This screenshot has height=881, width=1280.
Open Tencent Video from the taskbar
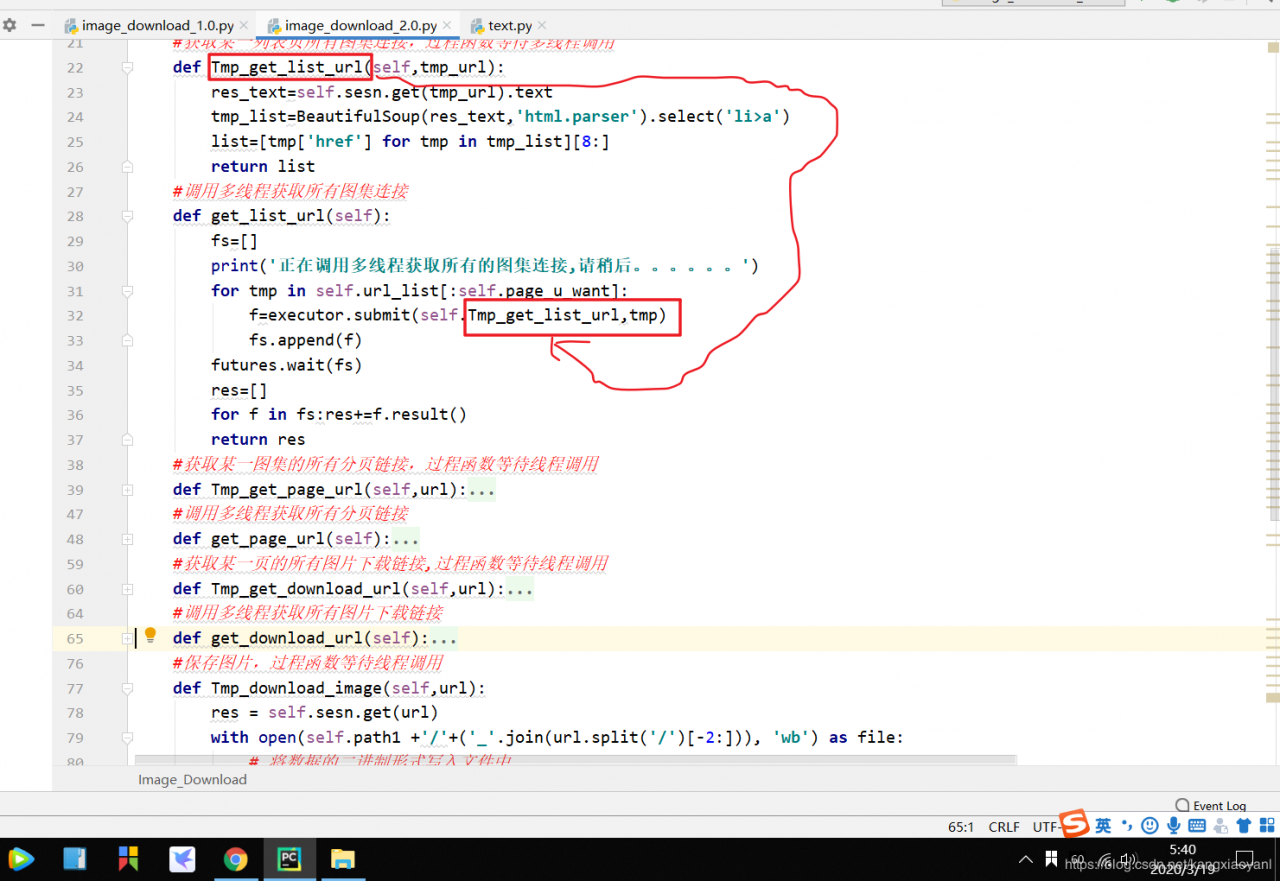click(21, 859)
